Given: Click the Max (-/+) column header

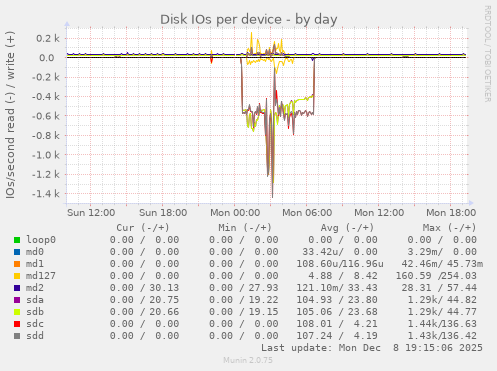Looking at the screenshot, I should (x=449, y=228).
